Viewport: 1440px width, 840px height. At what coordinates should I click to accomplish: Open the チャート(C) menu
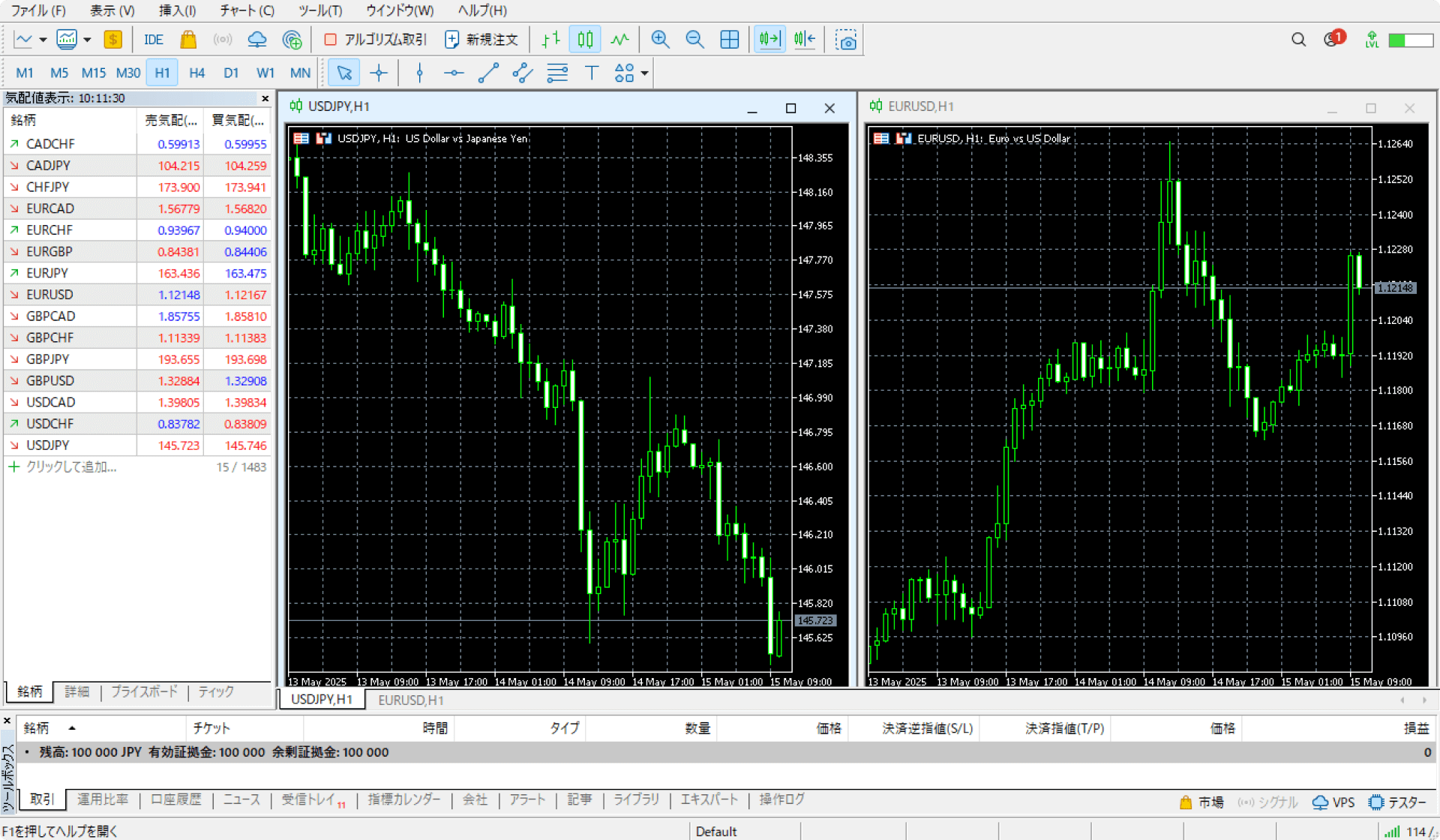(x=247, y=10)
